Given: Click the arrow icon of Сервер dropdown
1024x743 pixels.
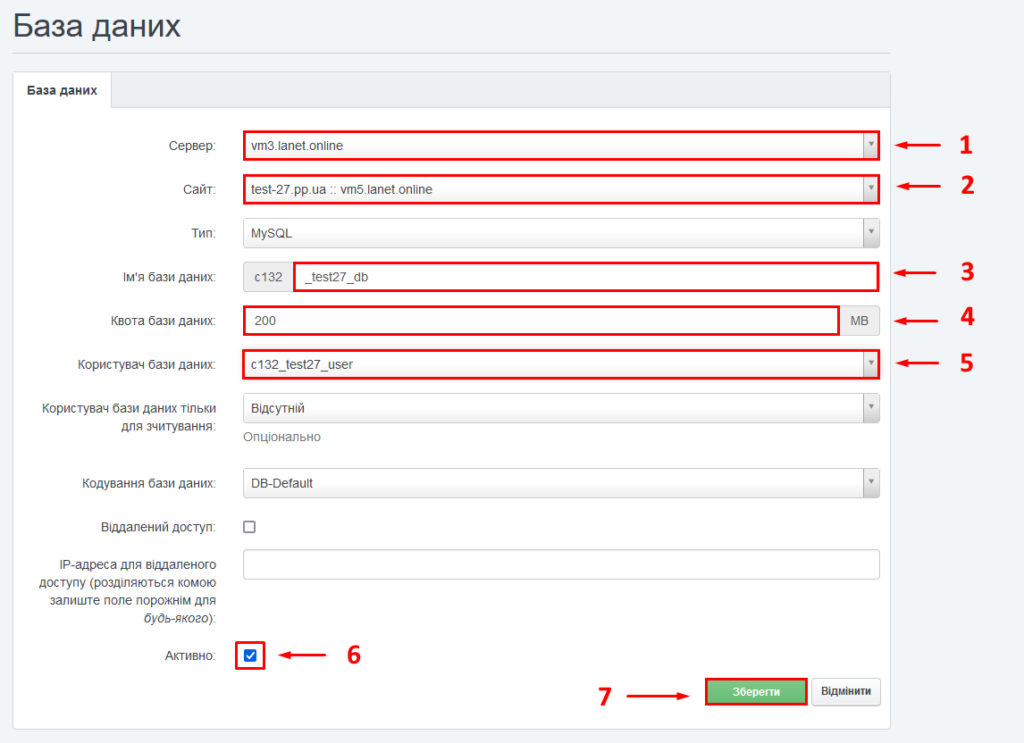Looking at the screenshot, I should (871, 146).
